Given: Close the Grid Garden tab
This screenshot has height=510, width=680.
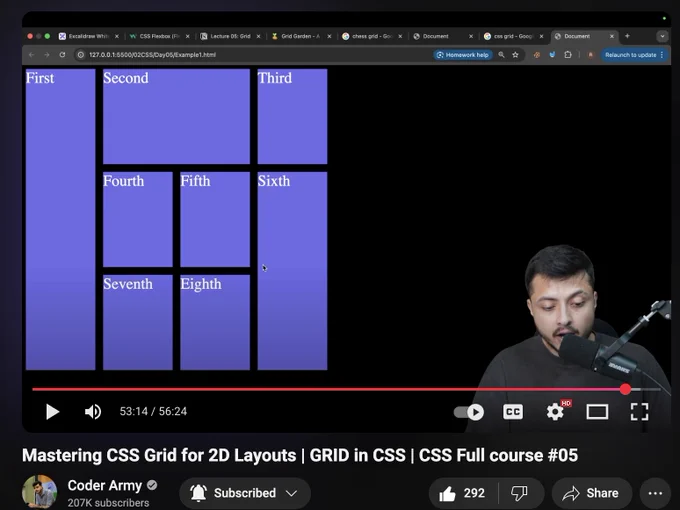Looking at the screenshot, I should pos(329,36).
